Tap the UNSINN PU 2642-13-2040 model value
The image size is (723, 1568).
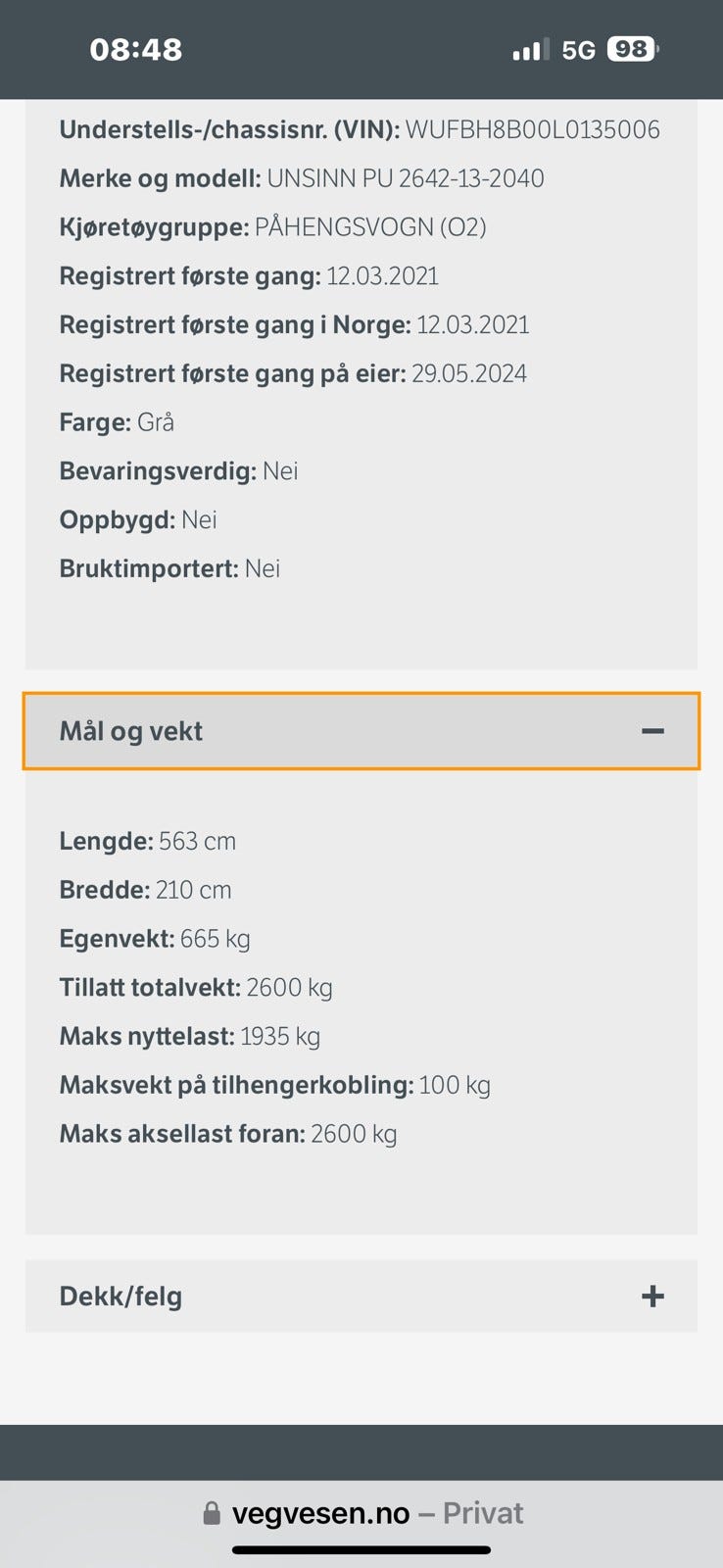pos(406,178)
